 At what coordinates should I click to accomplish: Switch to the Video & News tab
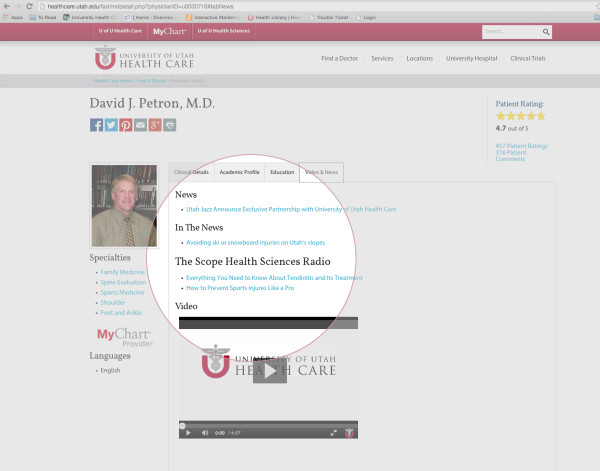pyautogui.click(x=321, y=172)
